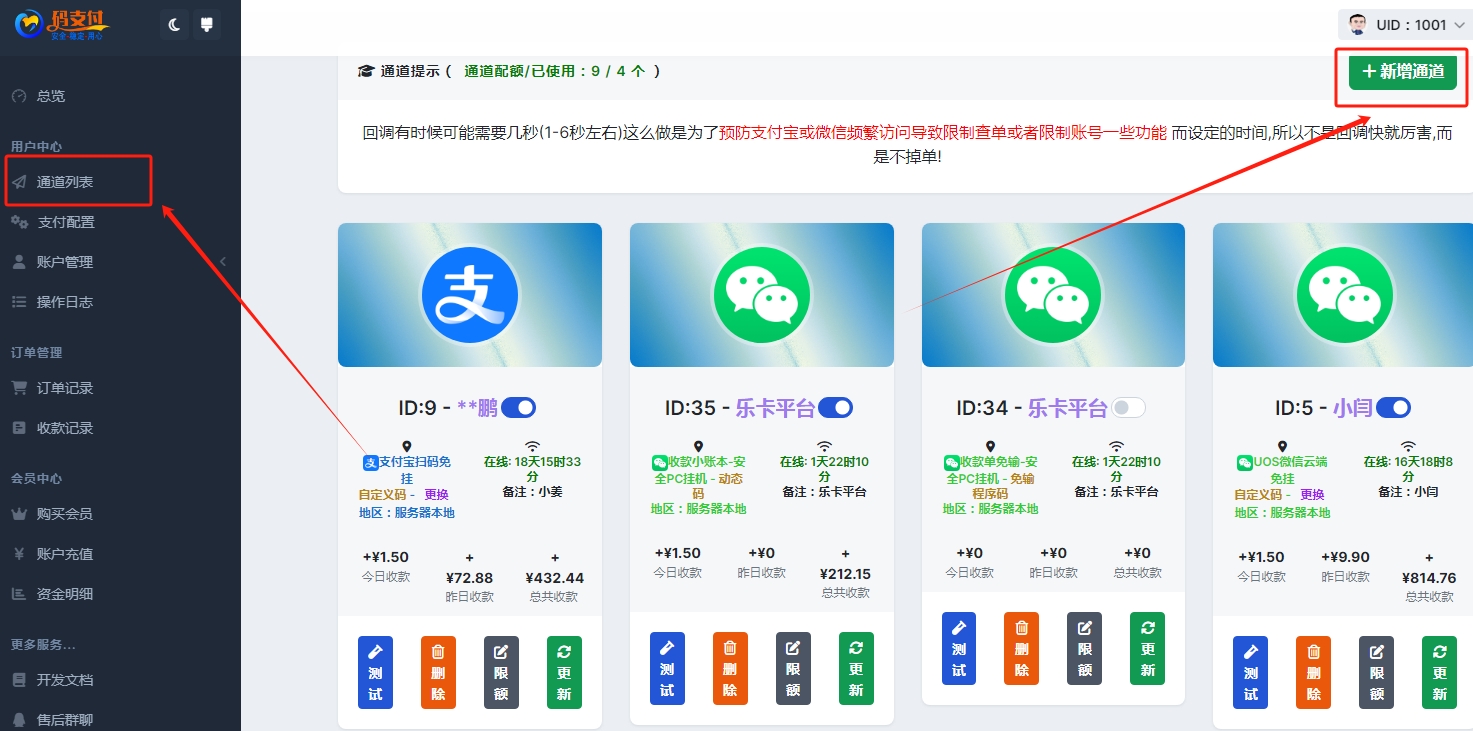Screen dimensions: 1473x731
Task: Click 限额 button on ID:5 card
Action: tap(1376, 672)
